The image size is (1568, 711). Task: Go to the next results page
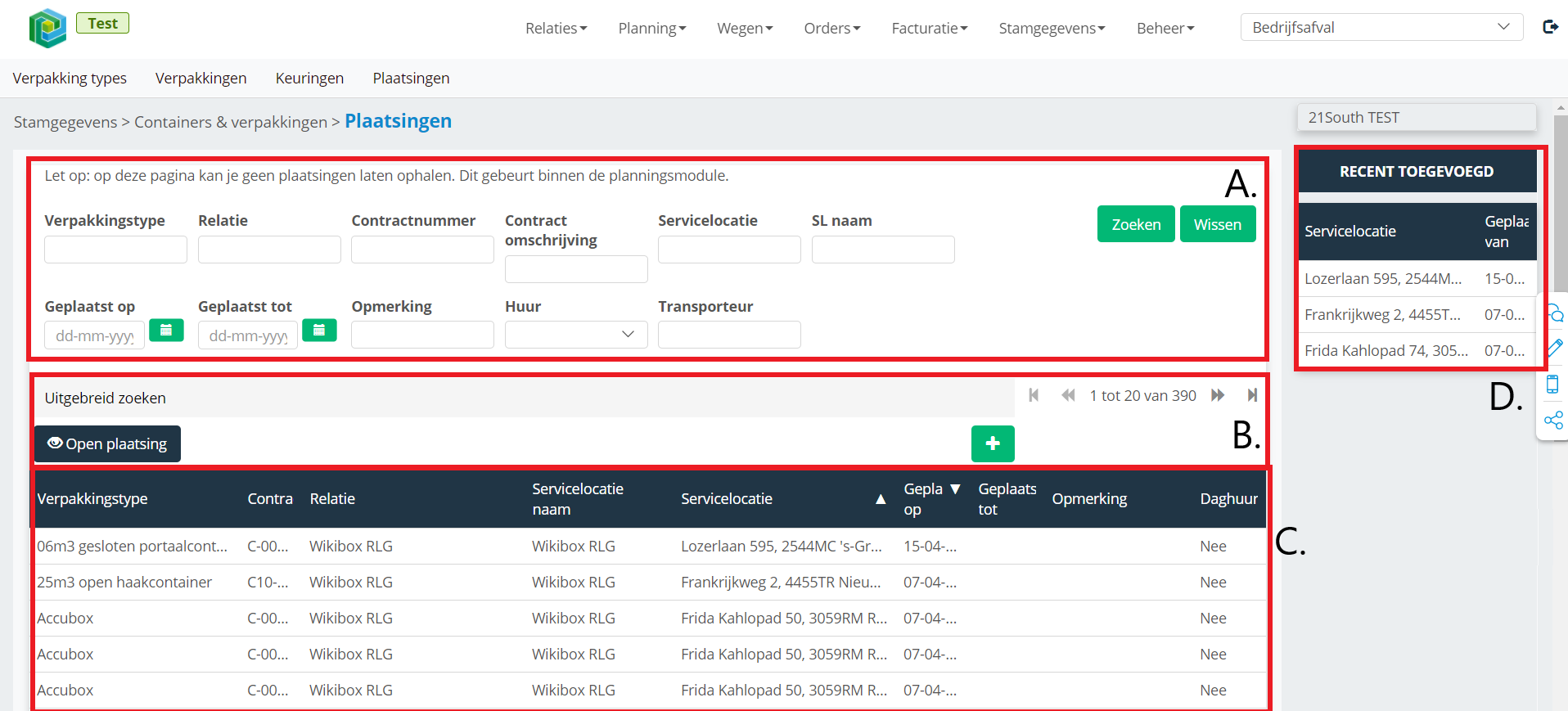click(1218, 395)
